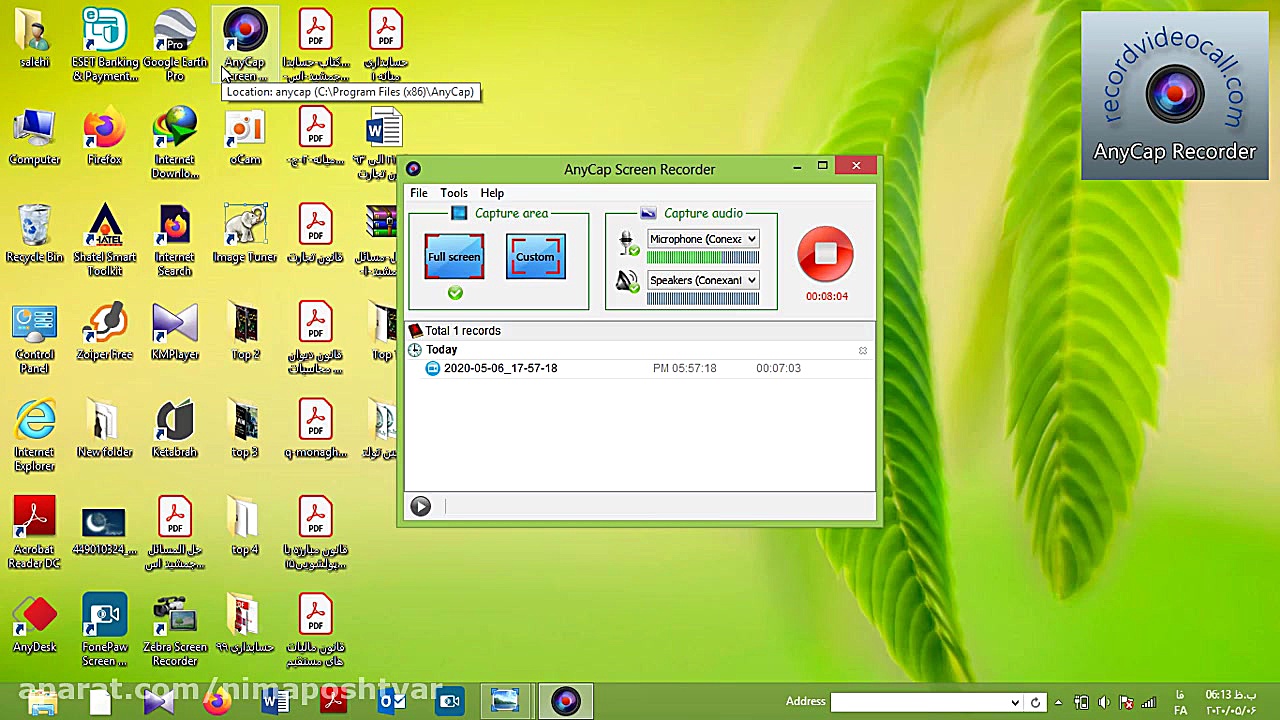
Task: Launch oCam from the desktop
Action: [245, 137]
